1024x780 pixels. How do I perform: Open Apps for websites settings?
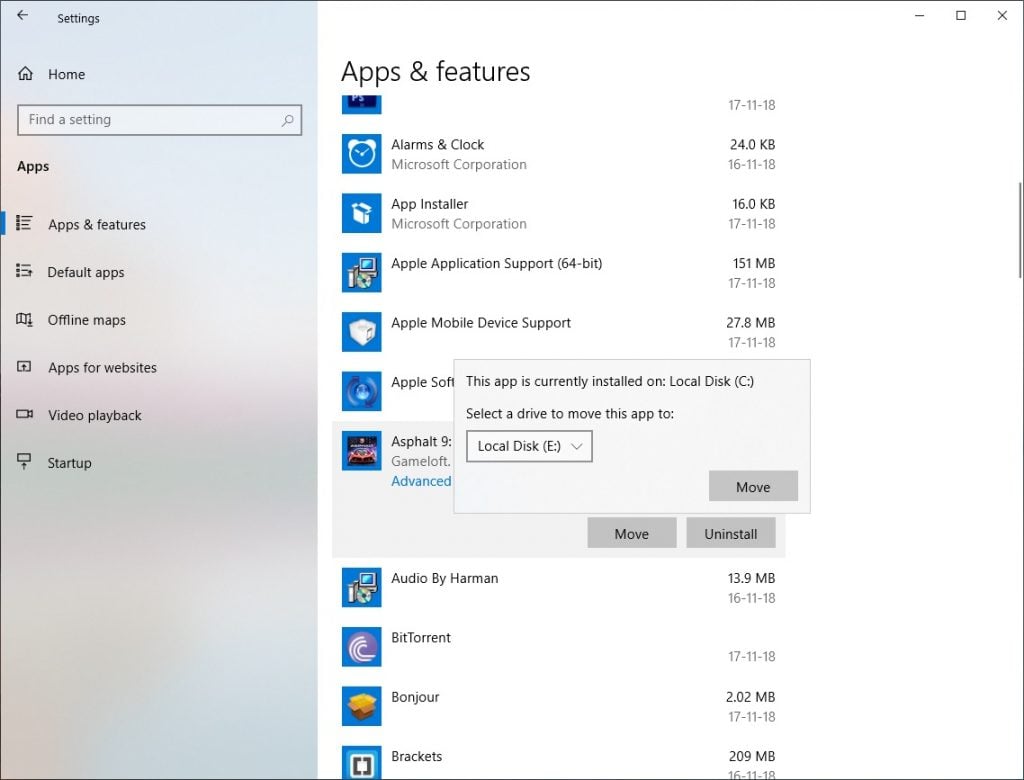[102, 368]
